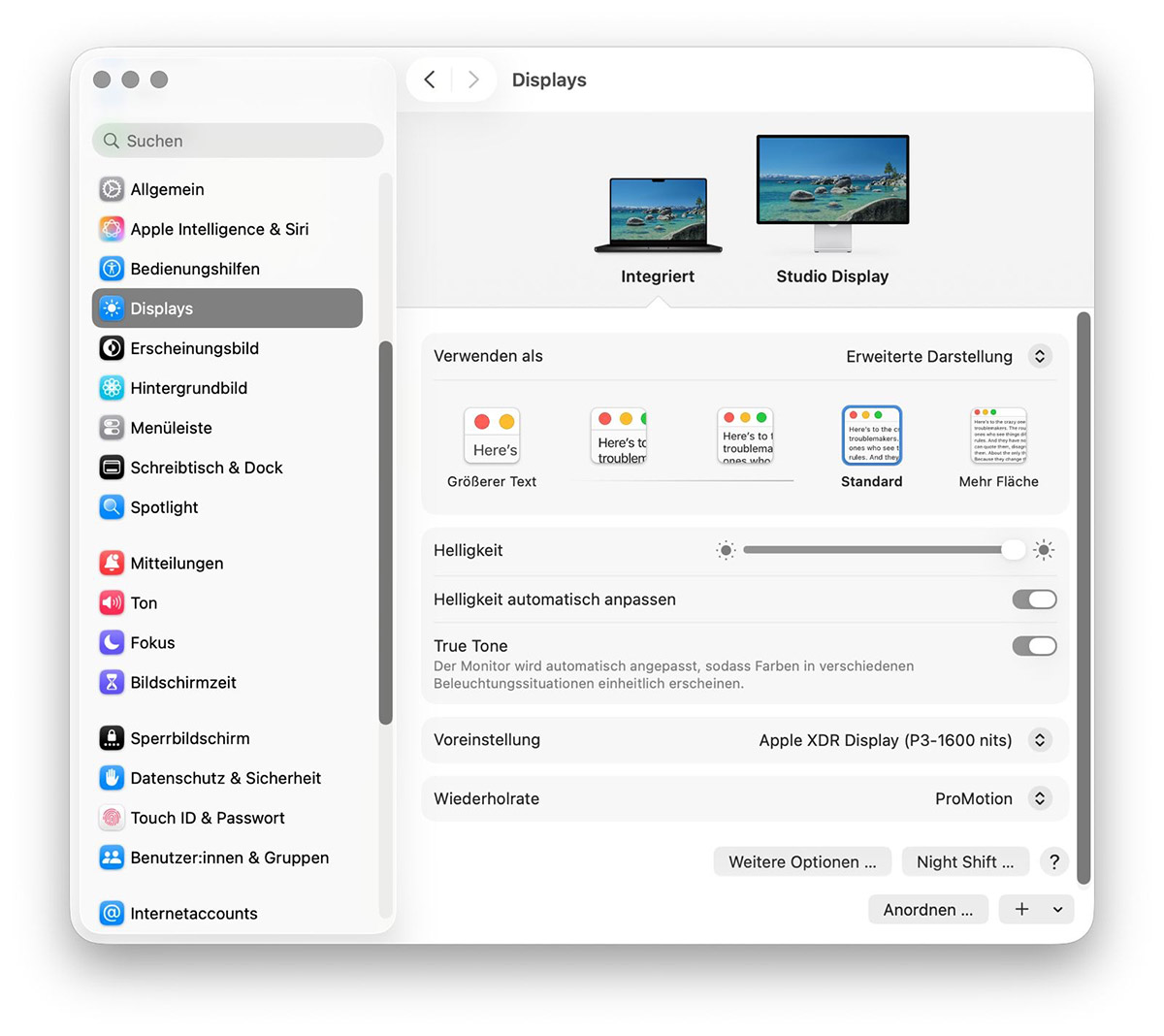Click the Suchen search field
Viewport: 1164px width, 1036px height.
point(238,141)
